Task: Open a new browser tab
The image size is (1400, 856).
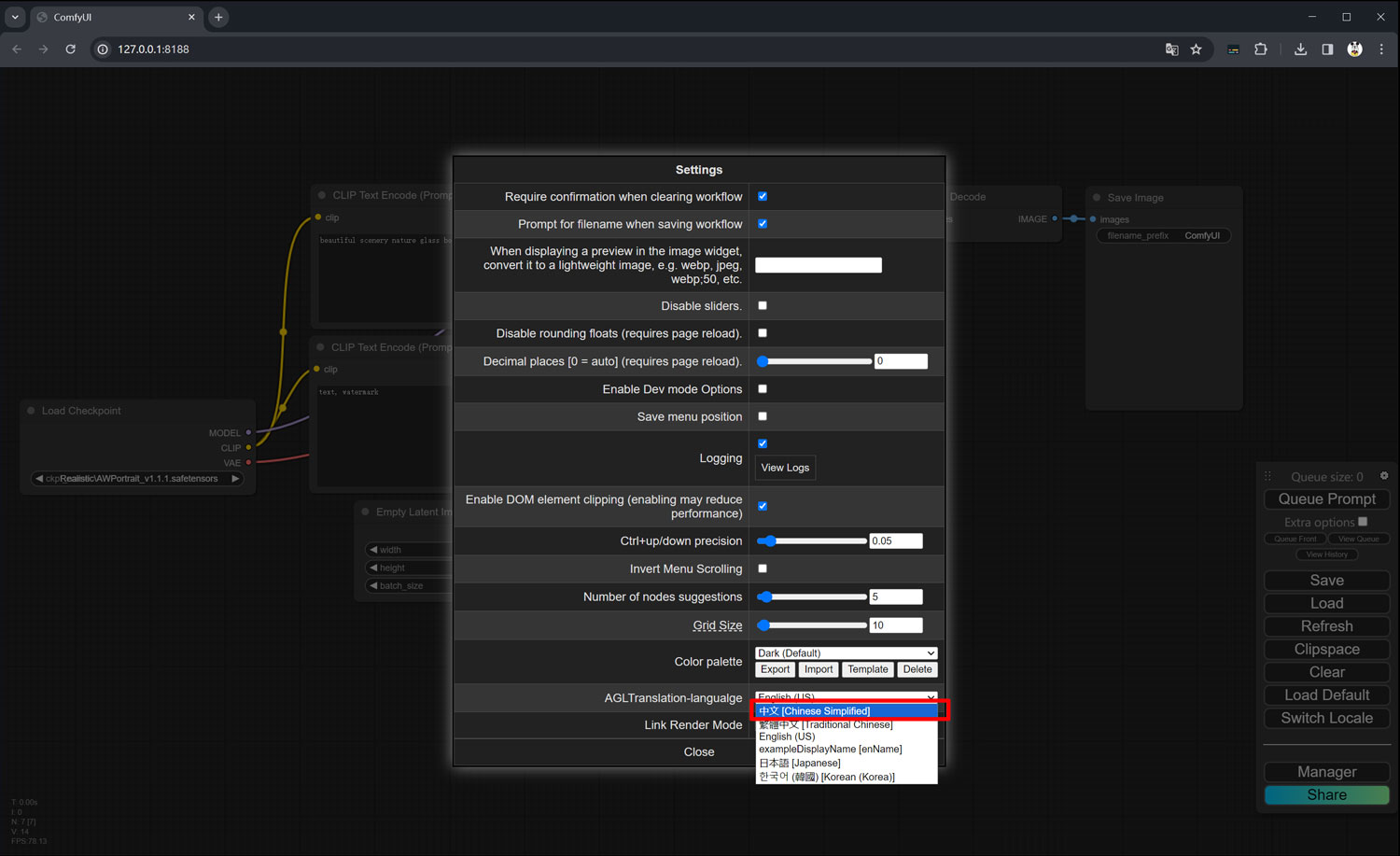Action: click(x=218, y=17)
